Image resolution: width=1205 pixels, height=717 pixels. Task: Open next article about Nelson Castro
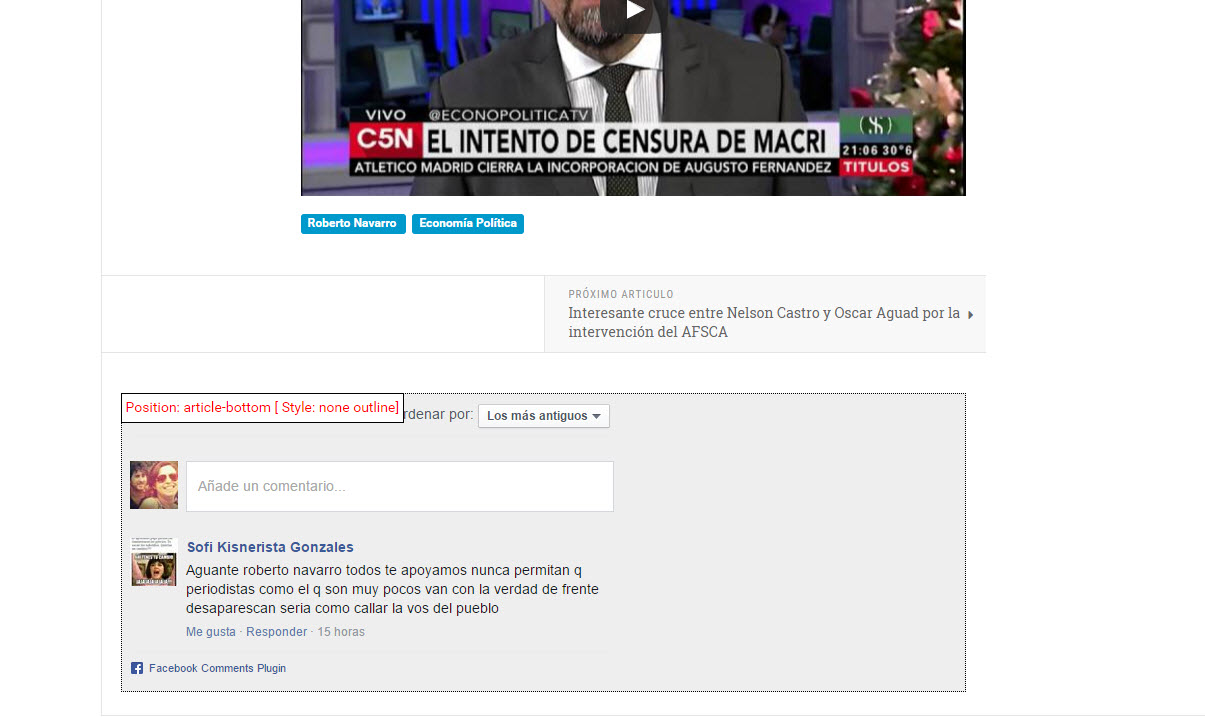coord(764,322)
